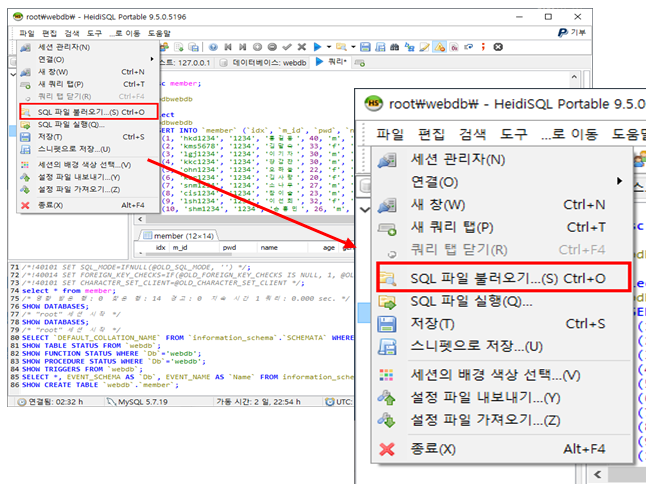Collapse the tree chevron under the small menu bar
The image size is (657, 494).
13,74
